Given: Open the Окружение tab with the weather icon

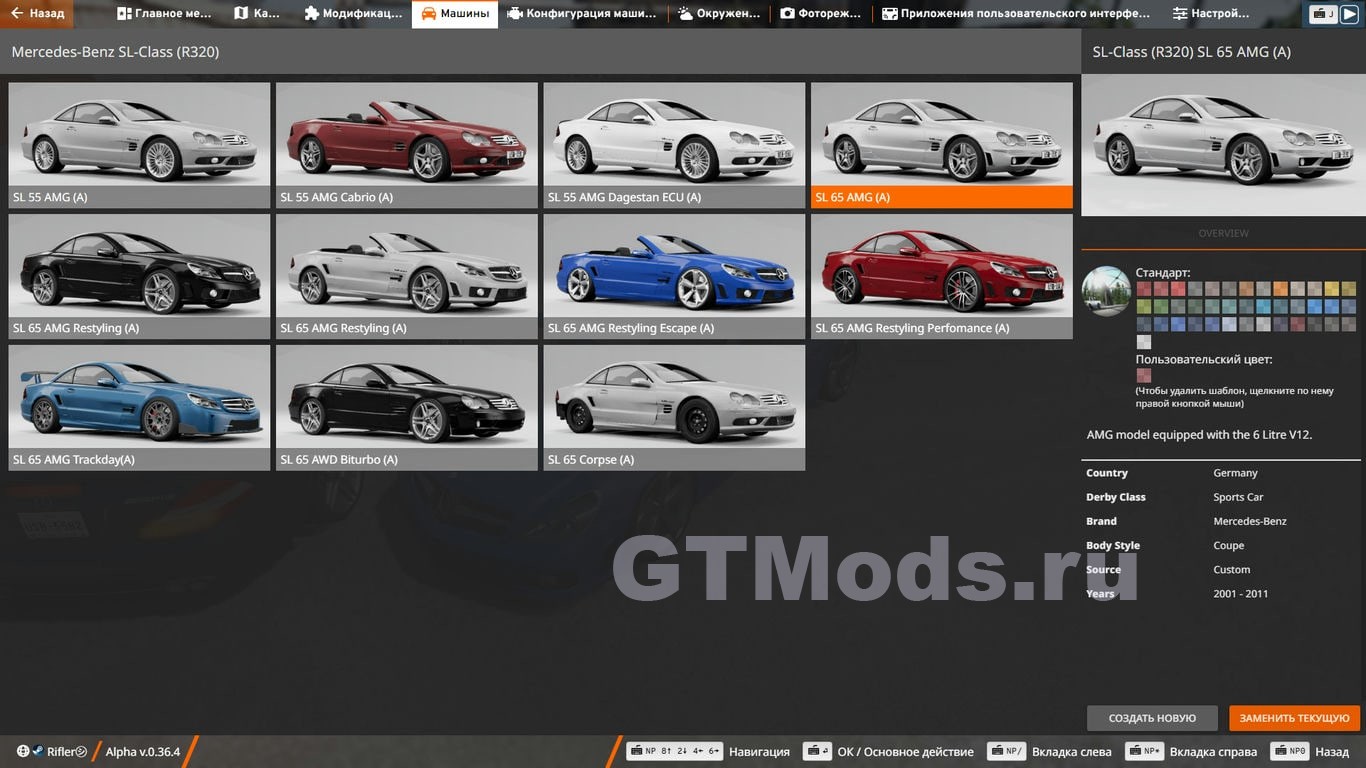Looking at the screenshot, I should 719,14.
